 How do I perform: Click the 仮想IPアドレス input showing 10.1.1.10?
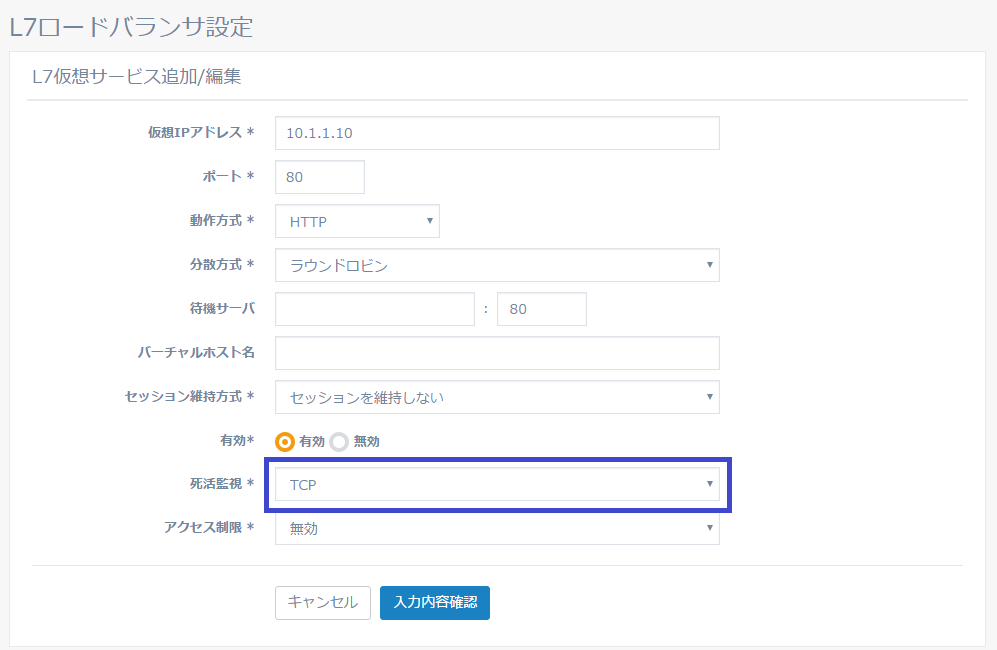497,132
